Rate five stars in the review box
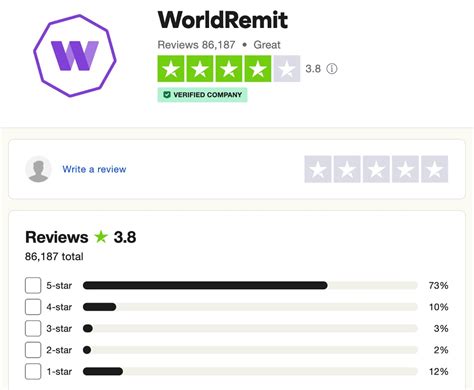 [x=434, y=169]
